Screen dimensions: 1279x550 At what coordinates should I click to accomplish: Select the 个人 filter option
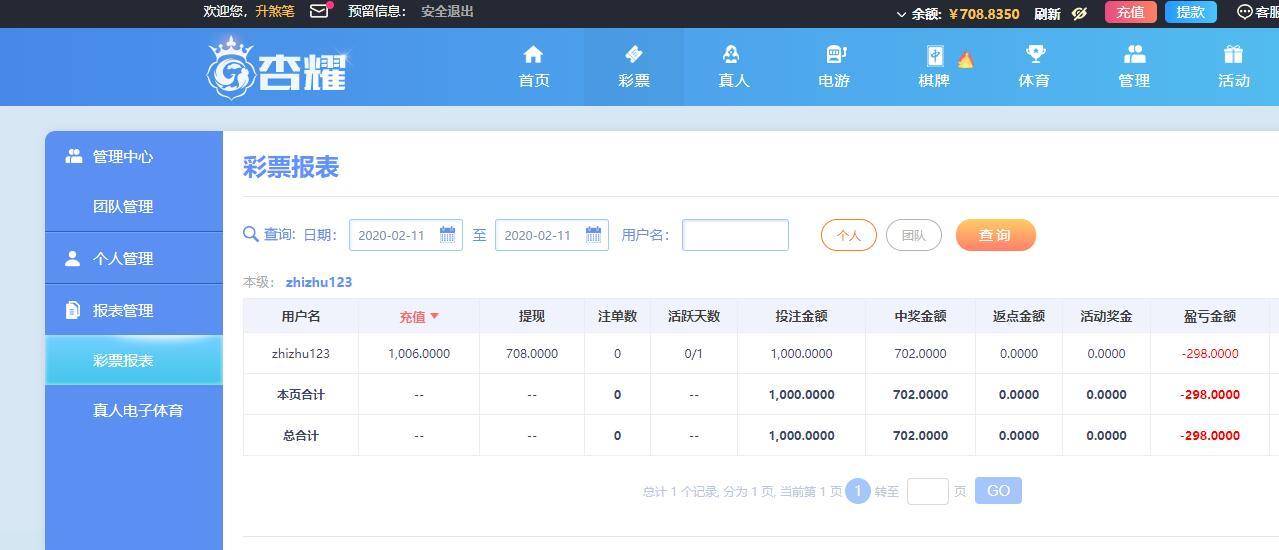[x=848, y=235]
